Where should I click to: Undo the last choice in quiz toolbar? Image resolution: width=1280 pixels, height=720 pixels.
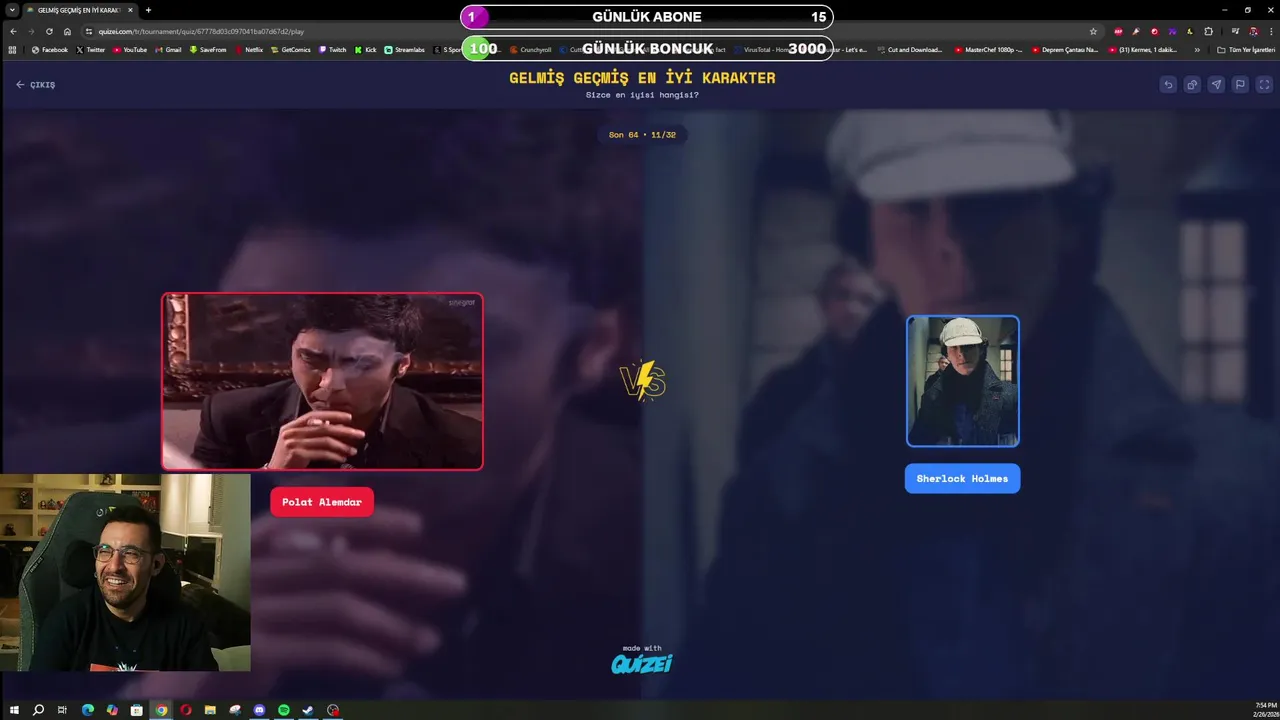point(1168,85)
